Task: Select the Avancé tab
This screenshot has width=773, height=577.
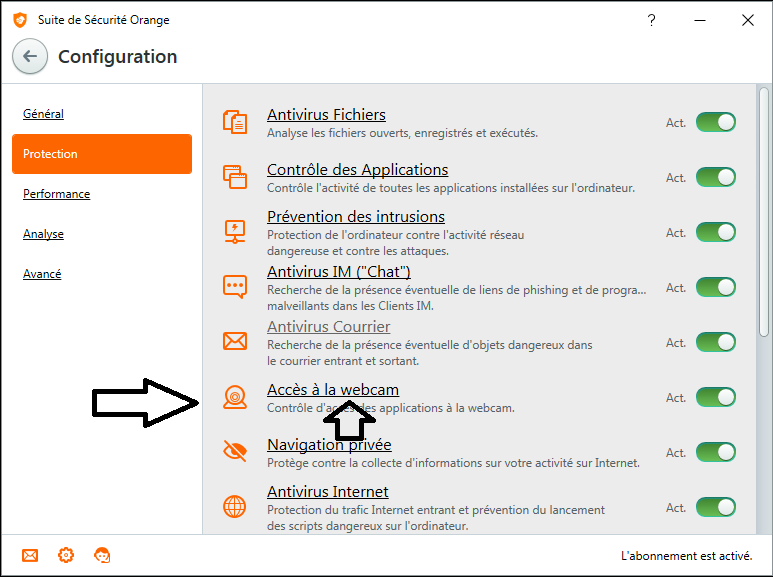Action: [42, 274]
